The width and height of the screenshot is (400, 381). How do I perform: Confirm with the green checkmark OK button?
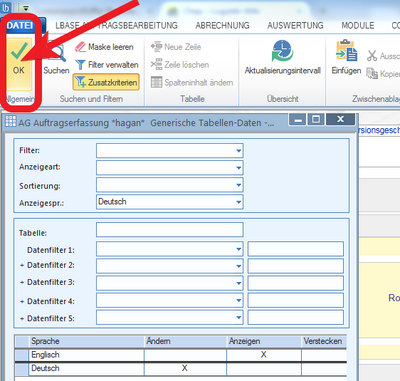tap(19, 63)
